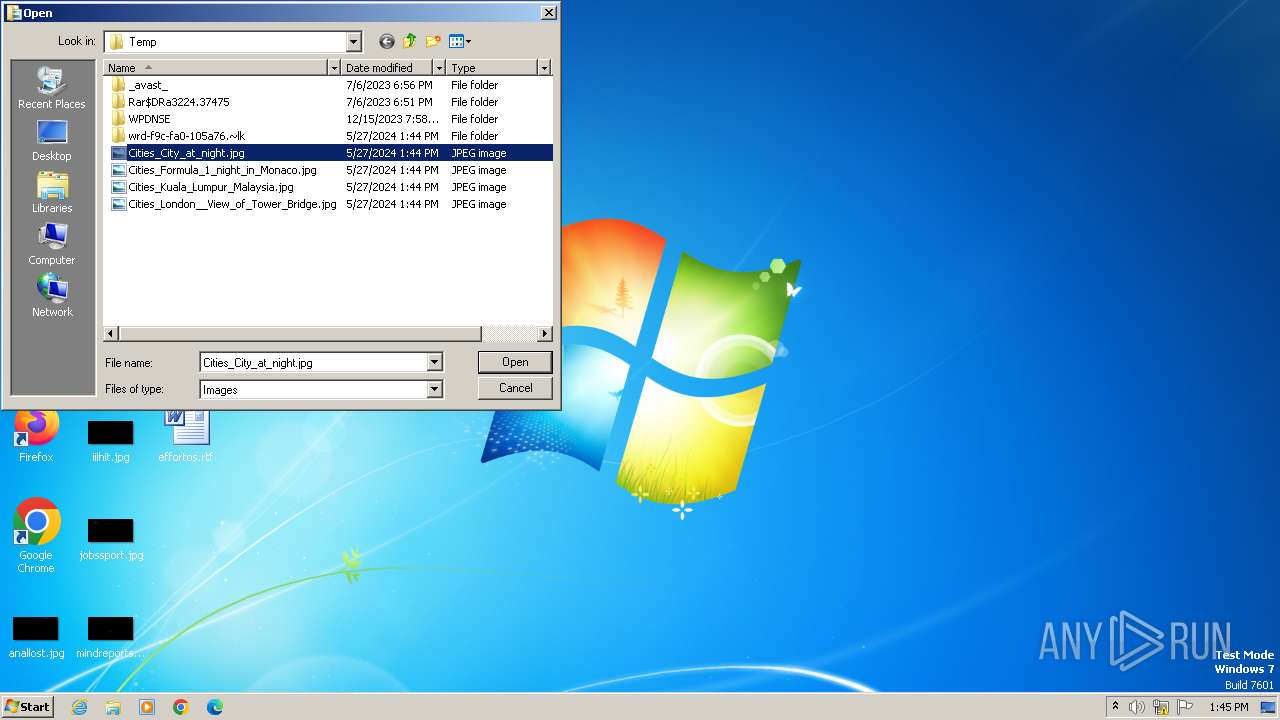The image size is (1280, 720).
Task: Open Firefox desktop shortcut
Action: pos(36,435)
